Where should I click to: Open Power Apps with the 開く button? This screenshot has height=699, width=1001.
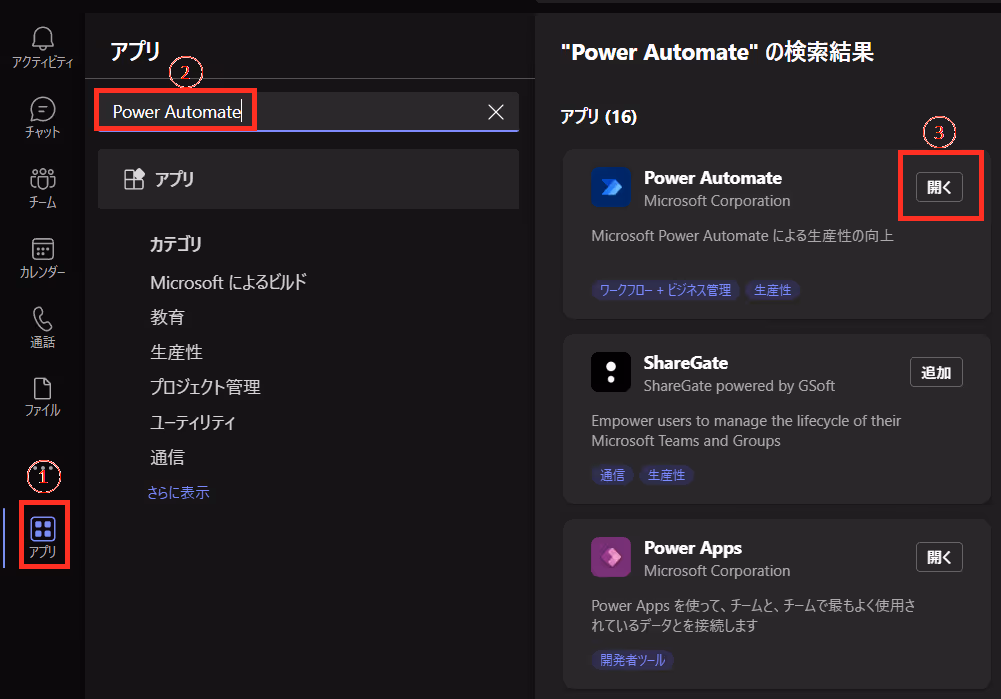(939, 557)
